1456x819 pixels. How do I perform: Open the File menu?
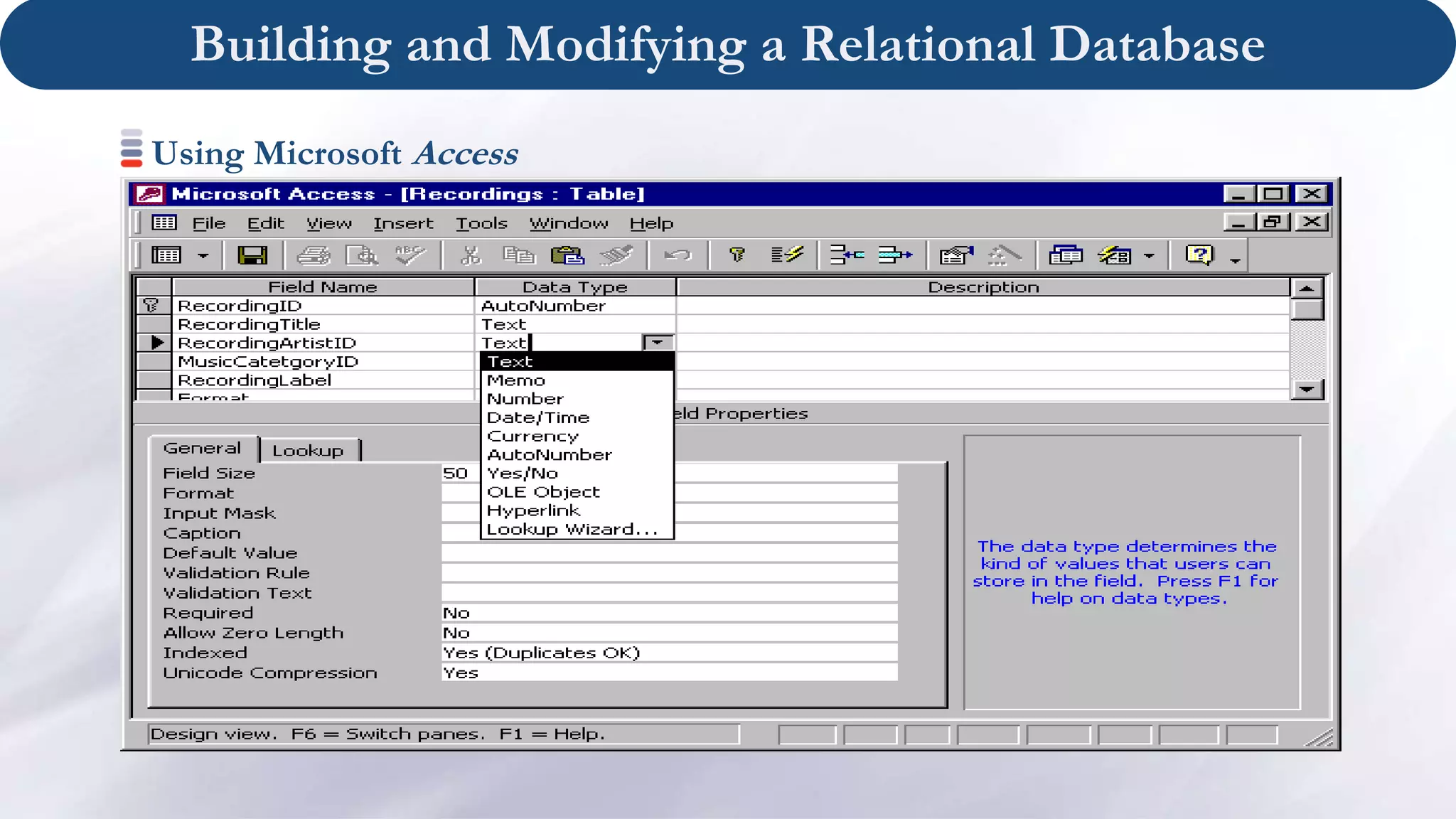point(209,223)
